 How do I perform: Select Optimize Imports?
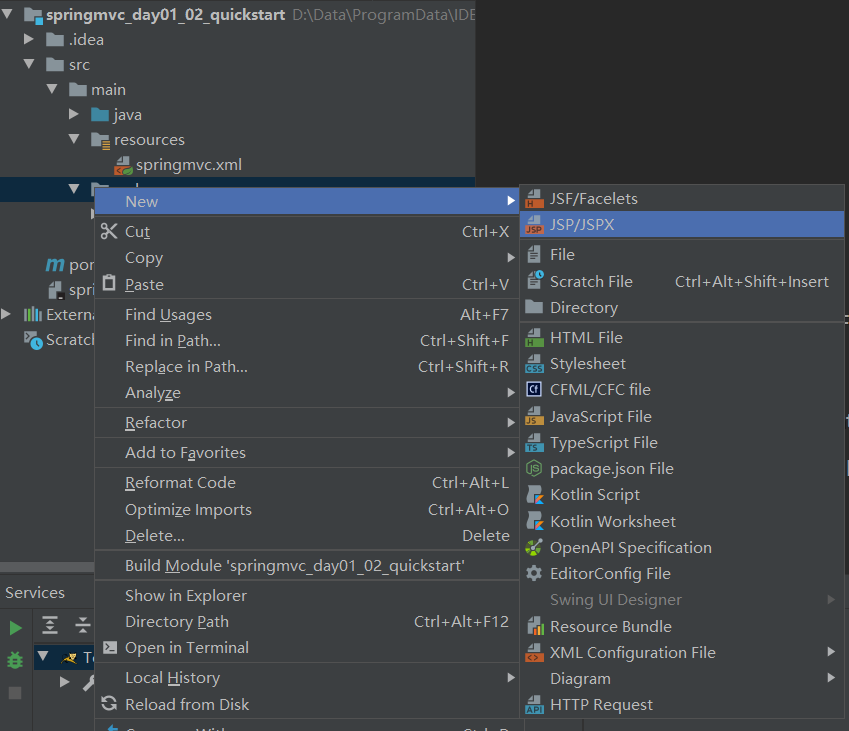pyautogui.click(x=307, y=510)
